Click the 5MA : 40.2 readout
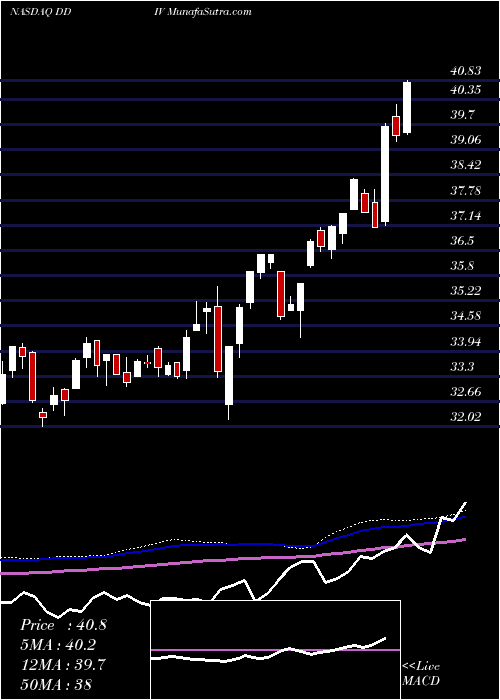The height and width of the screenshot is (700, 500). tap(58, 645)
